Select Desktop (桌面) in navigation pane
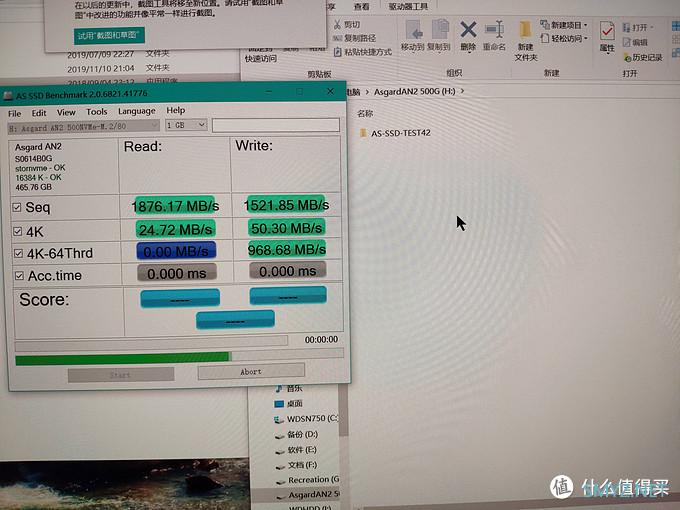Viewport: 680px width, 510px height. pyautogui.click(x=289, y=404)
